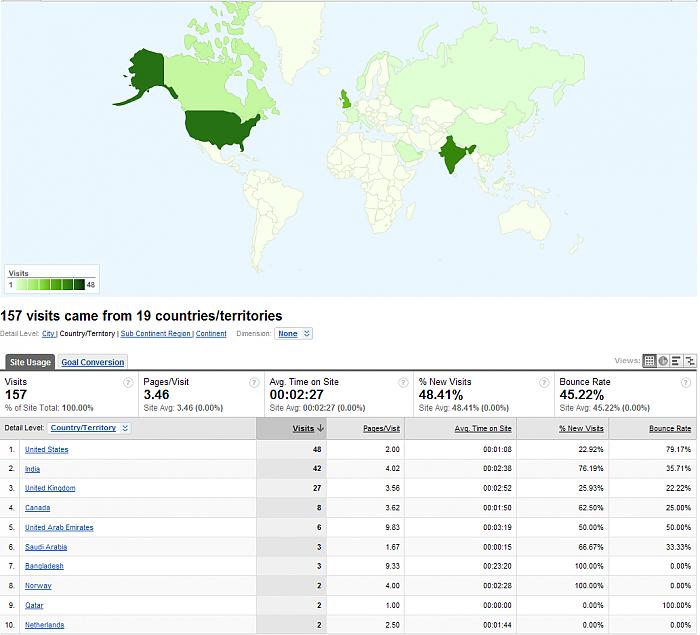The height and width of the screenshot is (635, 700).
Task: Open help icon for Bounce Rate
Action: [x=685, y=383]
